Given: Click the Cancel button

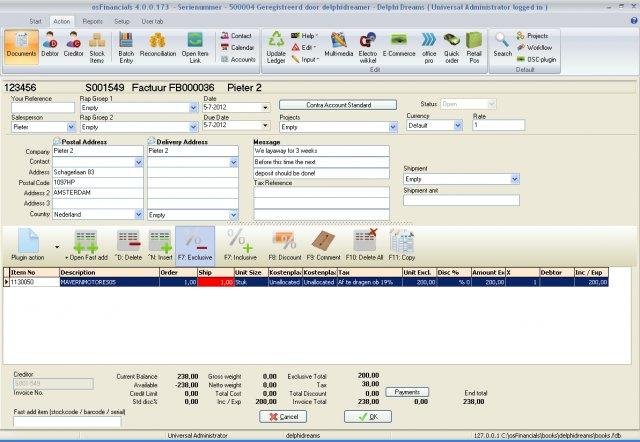Looking at the screenshot, I should [x=283, y=417].
